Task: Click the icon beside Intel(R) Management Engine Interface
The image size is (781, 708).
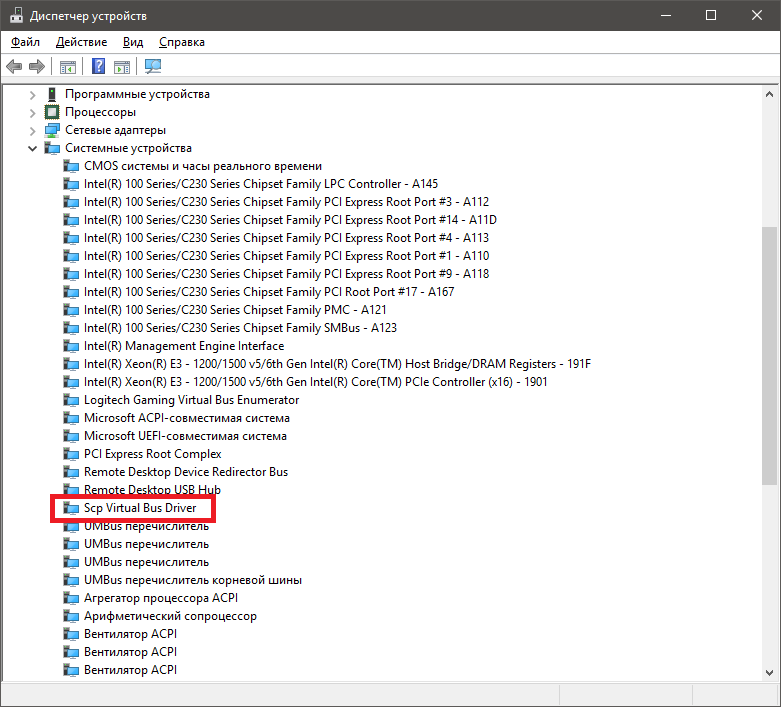Action: click(x=71, y=346)
